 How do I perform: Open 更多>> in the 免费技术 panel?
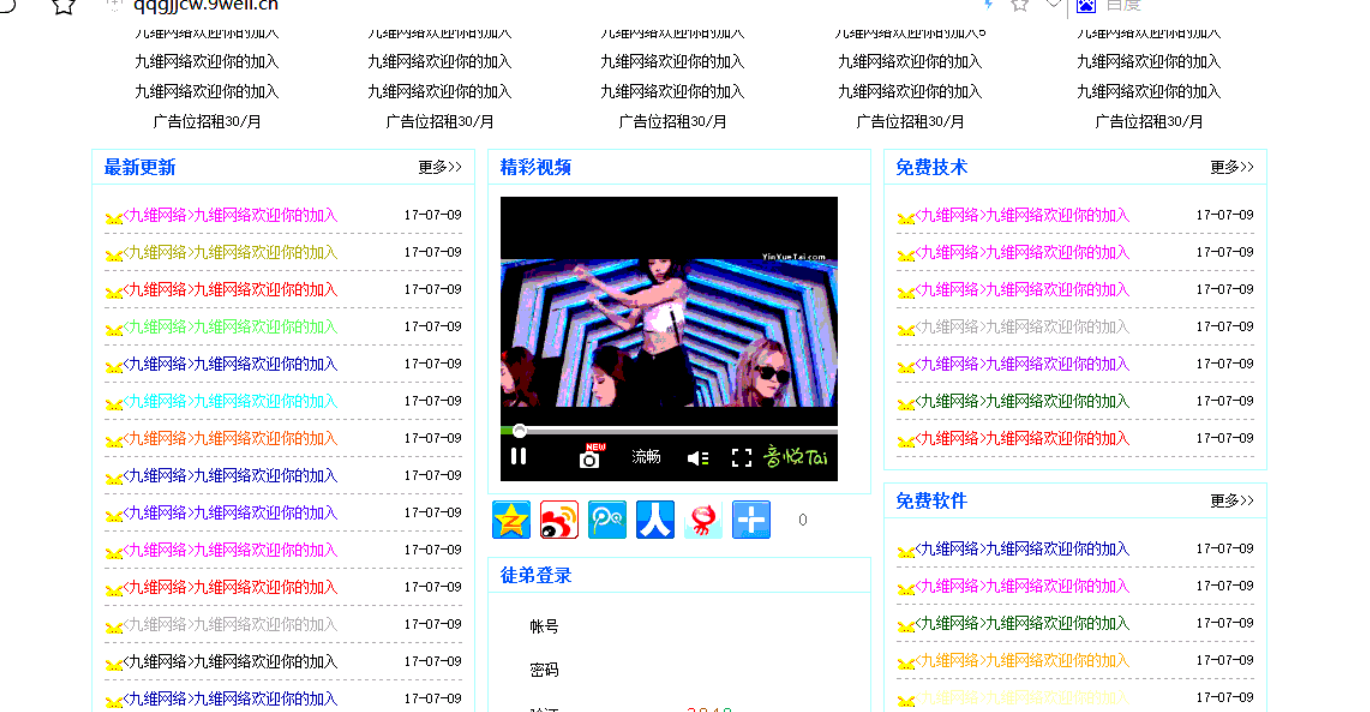point(1232,167)
